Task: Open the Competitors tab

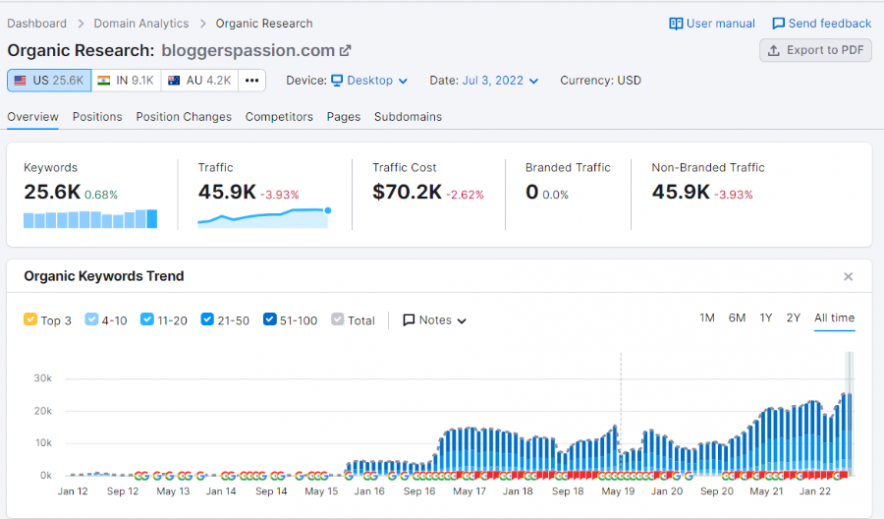Action: 279,117
